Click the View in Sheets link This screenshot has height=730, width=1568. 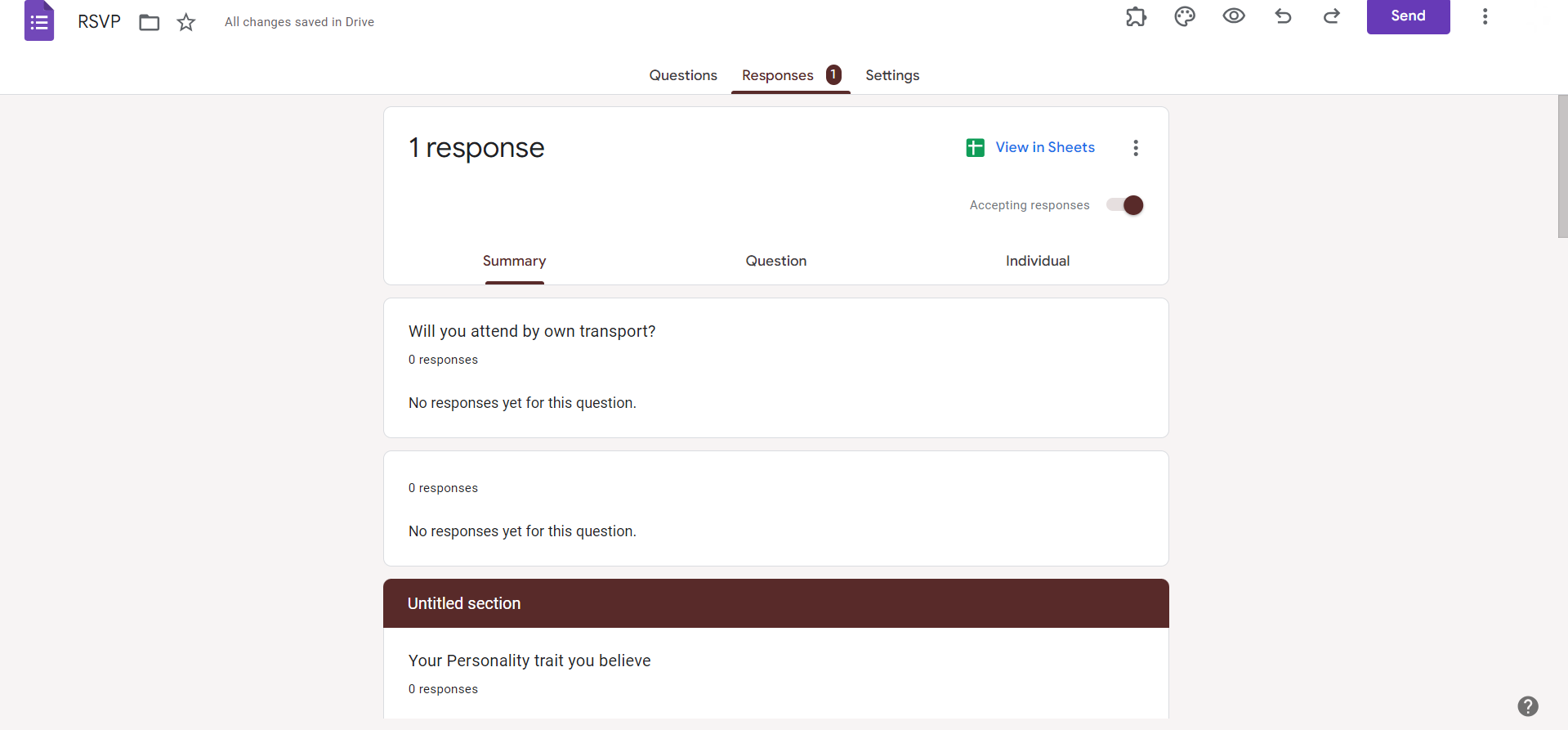click(x=1045, y=147)
